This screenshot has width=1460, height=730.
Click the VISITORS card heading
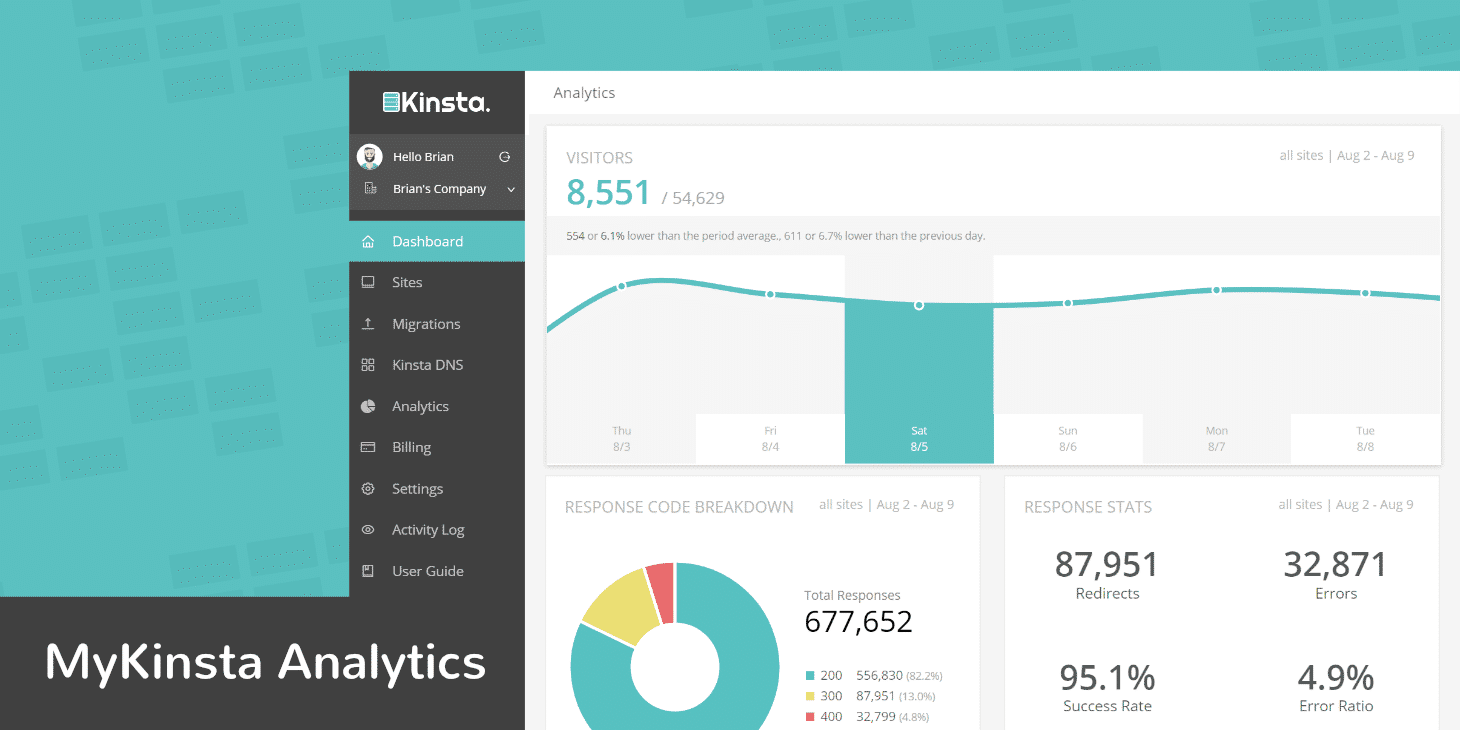pyautogui.click(x=599, y=158)
